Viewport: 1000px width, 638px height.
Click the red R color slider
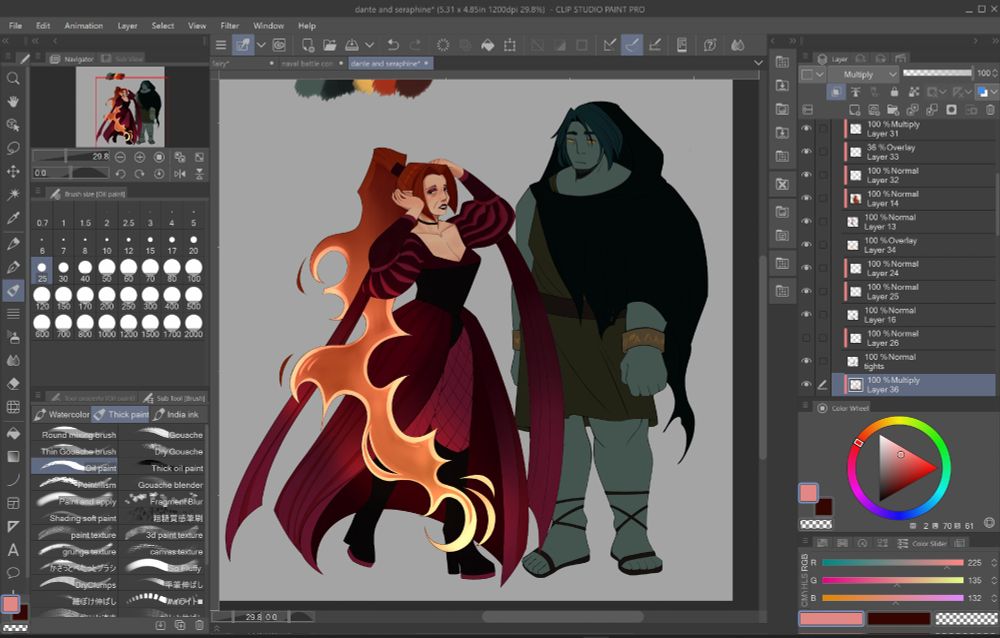pyautogui.click(x=892, y=563)
